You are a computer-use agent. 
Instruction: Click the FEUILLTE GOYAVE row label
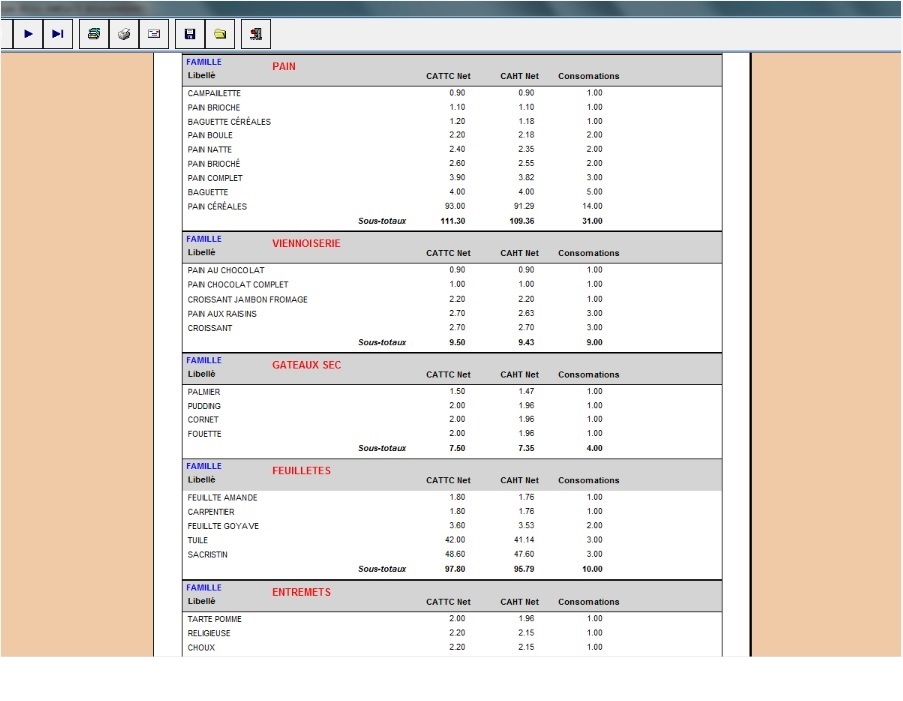coord(223,526)
